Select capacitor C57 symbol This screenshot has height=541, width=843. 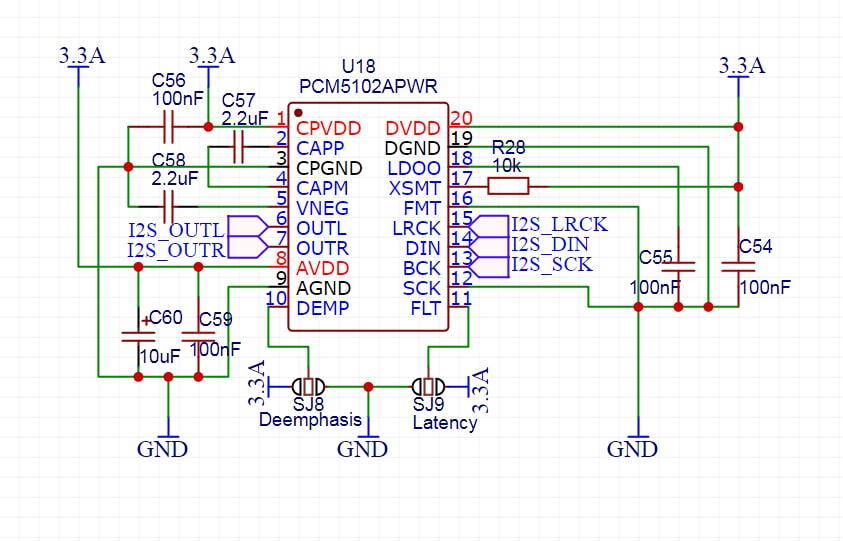pos(239,147)
